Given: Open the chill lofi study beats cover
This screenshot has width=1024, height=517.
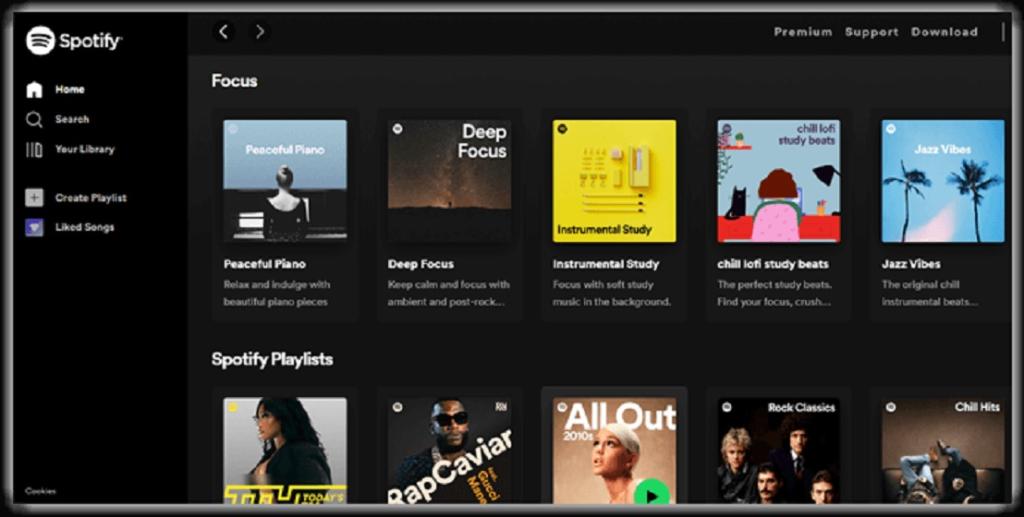Looking at the screenshot, I should coord(779,181).
